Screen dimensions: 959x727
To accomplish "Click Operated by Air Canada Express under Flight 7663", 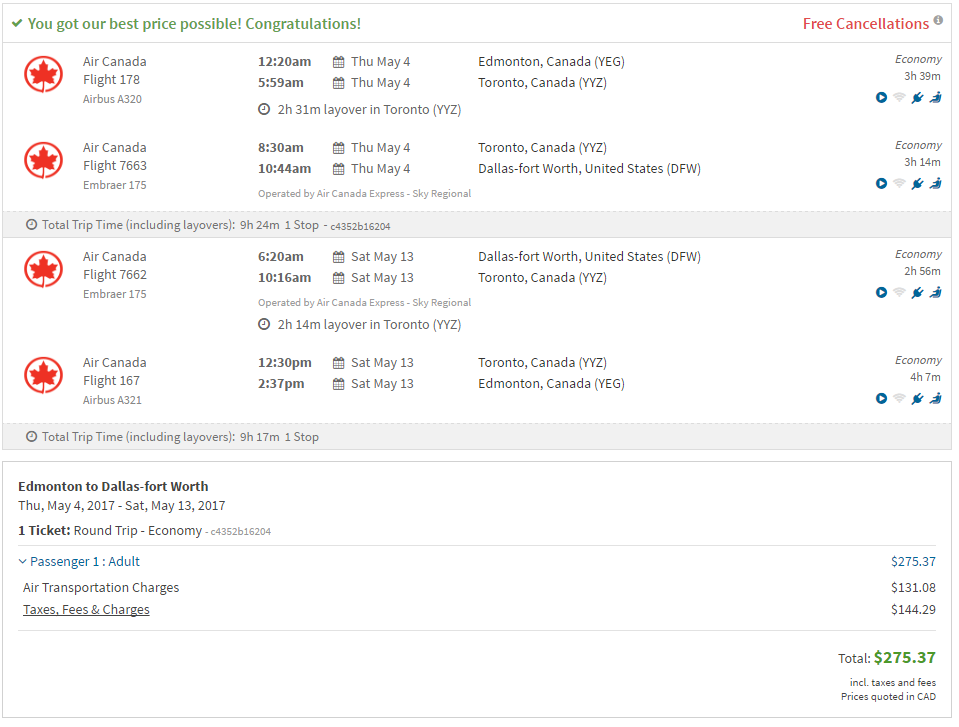I will (x=365, y=194).
